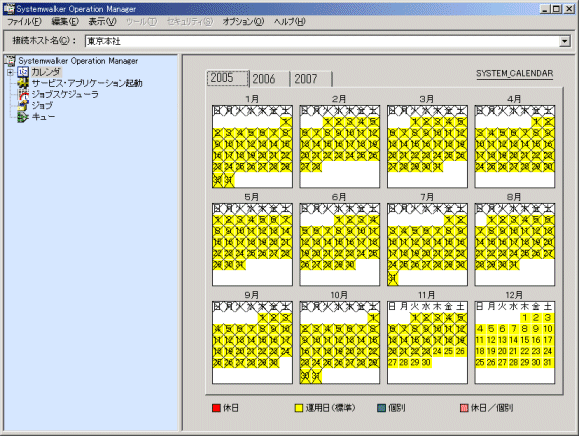Select Systemwalker Operation Manager root node label
Viewport: 579px width, 436px height.
[x=78, y=61]
